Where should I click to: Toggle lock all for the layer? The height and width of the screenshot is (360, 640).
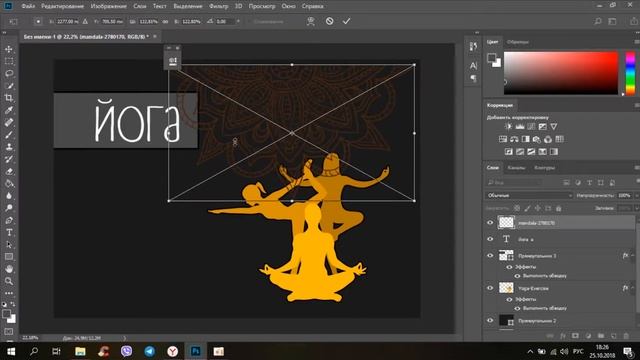559,208
